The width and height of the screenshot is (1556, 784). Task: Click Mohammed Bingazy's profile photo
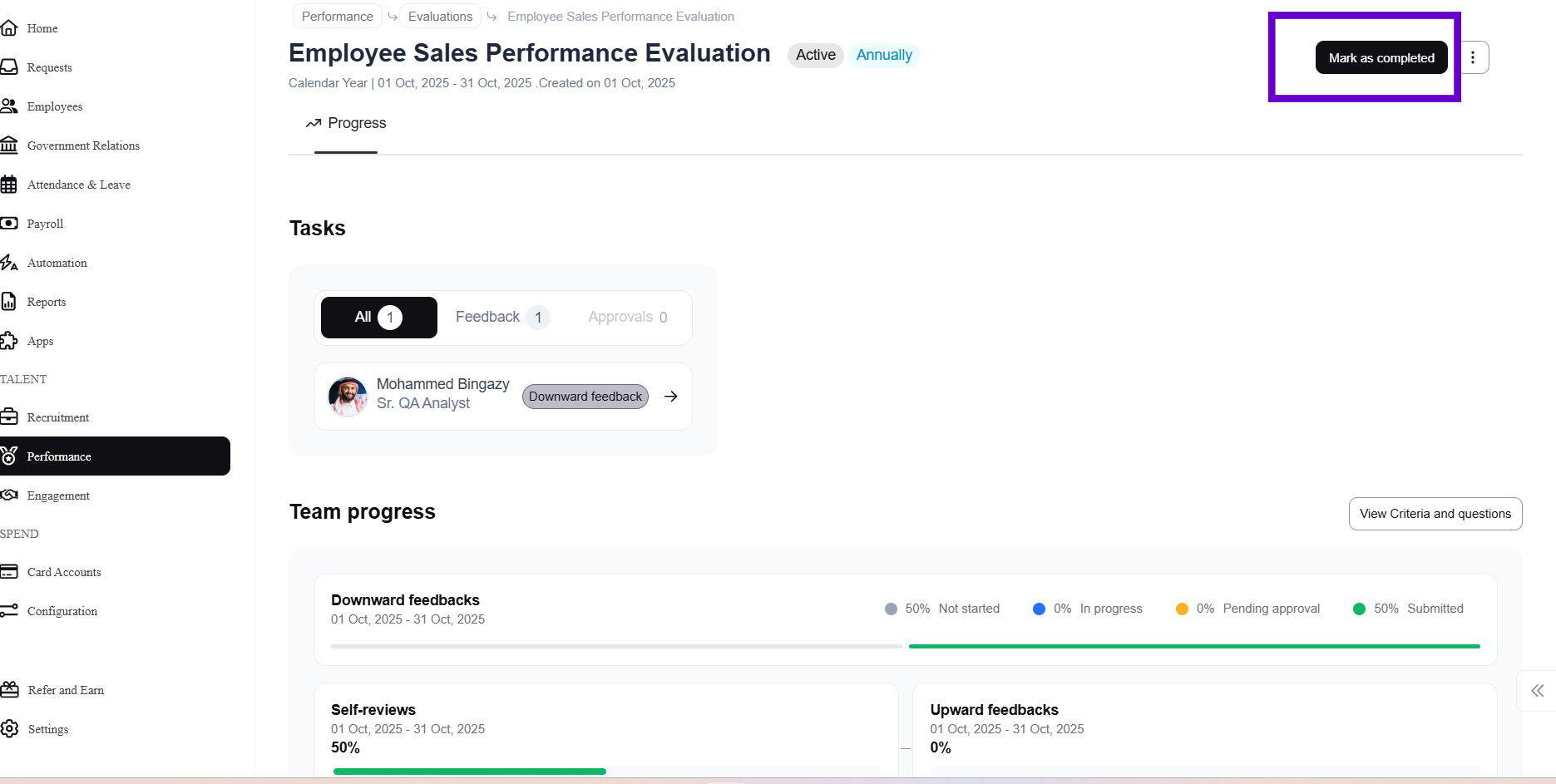[x=348, y=397]
